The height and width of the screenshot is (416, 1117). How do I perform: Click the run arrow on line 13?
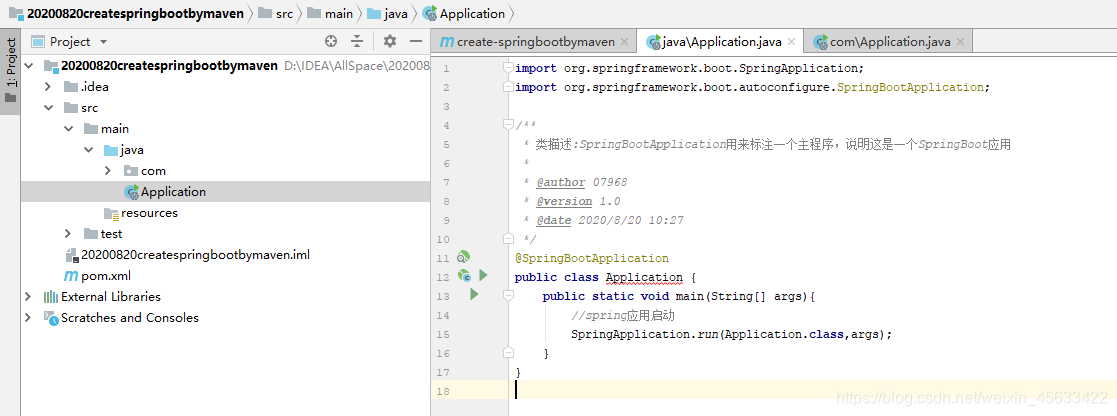click(x=474, y=293)
